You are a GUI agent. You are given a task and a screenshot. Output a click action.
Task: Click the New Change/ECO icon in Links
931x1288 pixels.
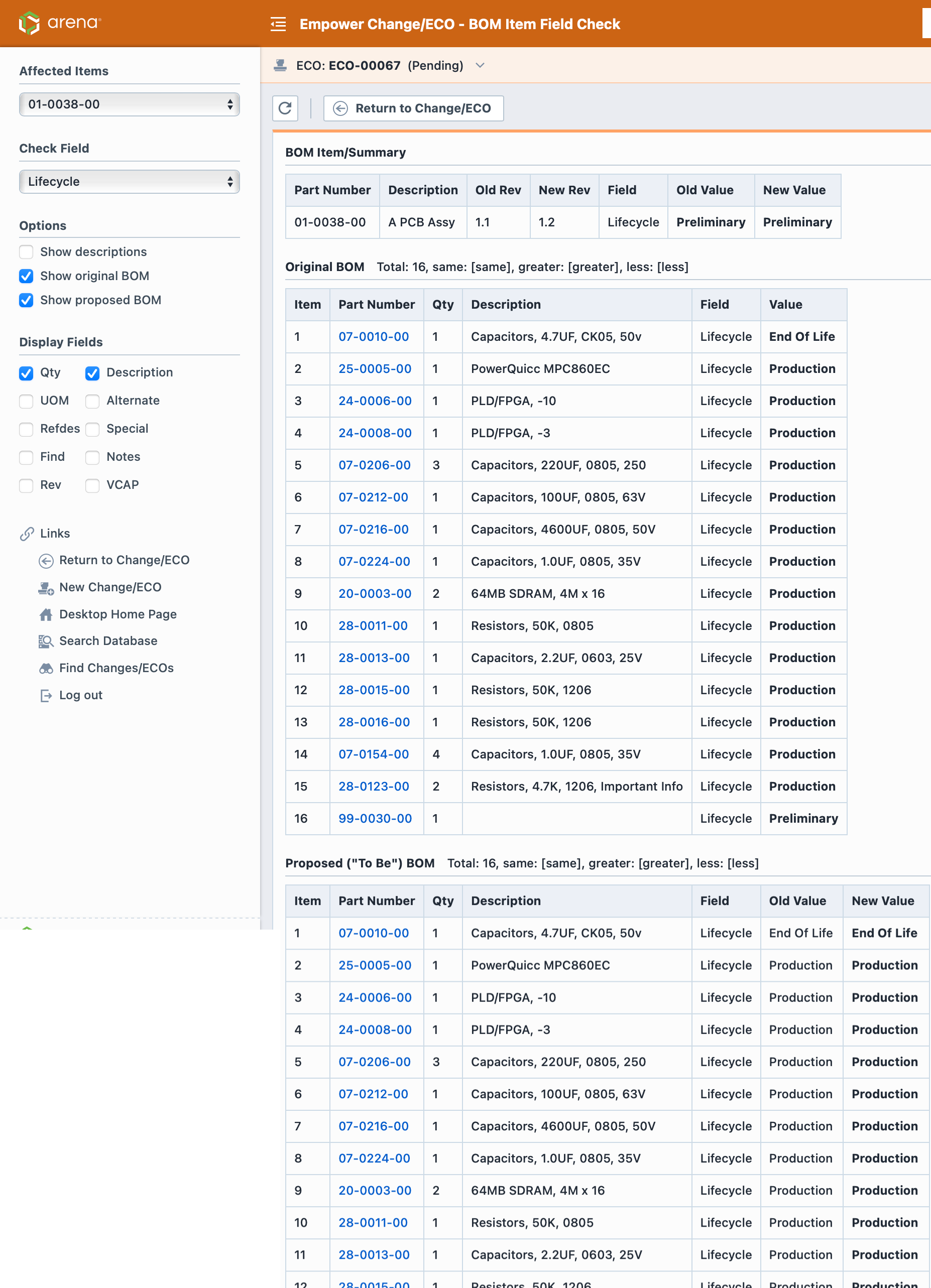pyautogui.click(x=45, y=588)
